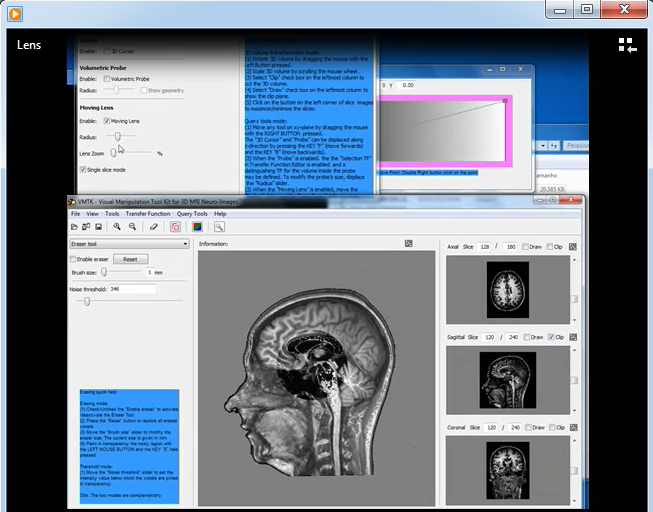Click the Axial brain slice image
653x512 pixels.
(508, 290)
